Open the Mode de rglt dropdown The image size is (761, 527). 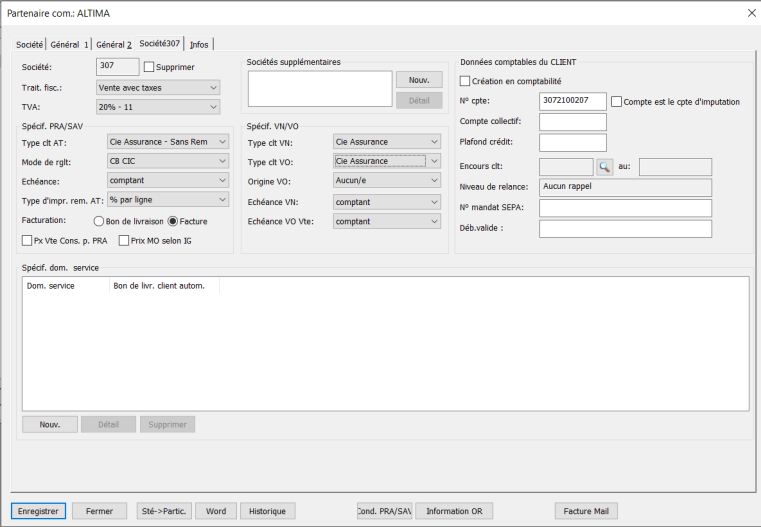tap(167, 161)
